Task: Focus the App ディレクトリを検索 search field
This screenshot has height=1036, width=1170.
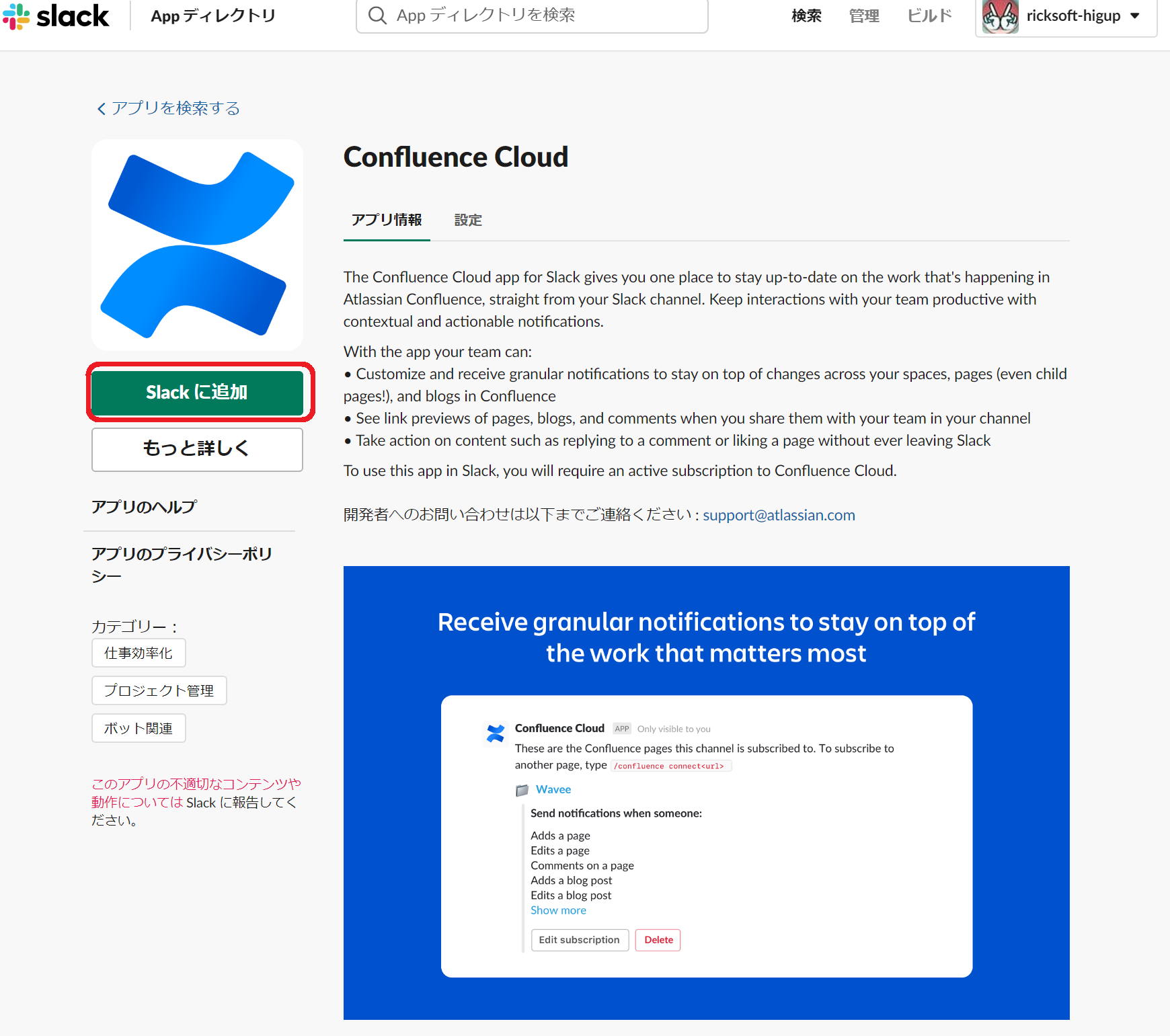Action: coord(532,15)
